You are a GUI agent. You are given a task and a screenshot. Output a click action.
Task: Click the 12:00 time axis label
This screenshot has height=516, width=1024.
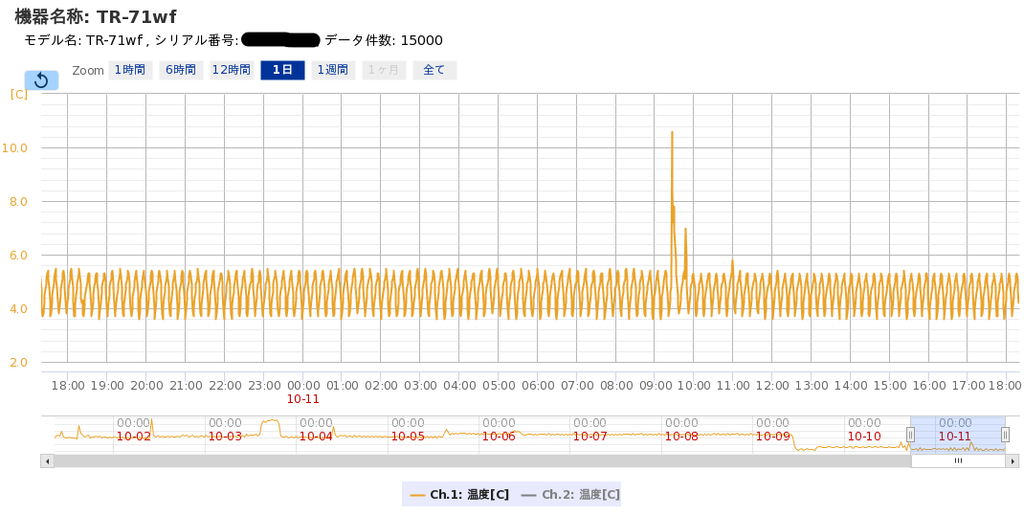click(772, 385)
